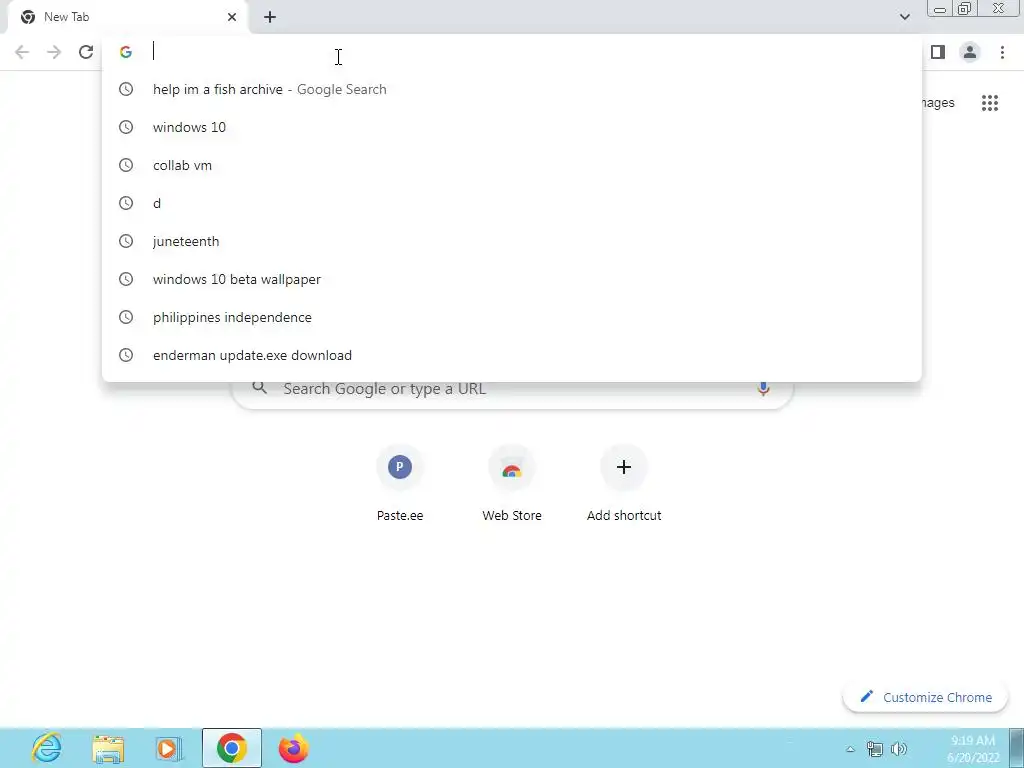Click Chrome icon in taskbar
The width and height of the screenshot is (1024, 768).
pyautogui.click(x=232, y=748)
